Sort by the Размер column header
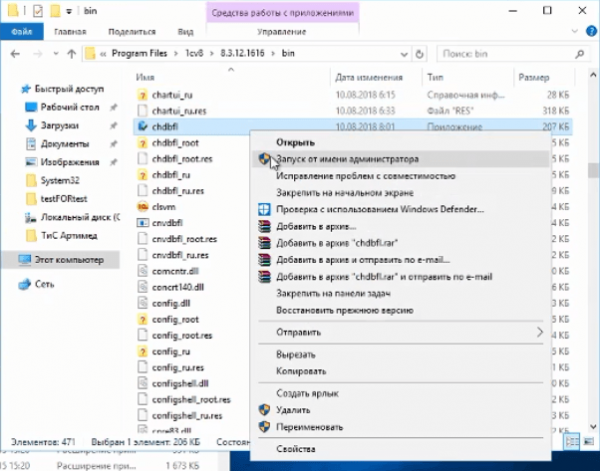 (534, 77)
